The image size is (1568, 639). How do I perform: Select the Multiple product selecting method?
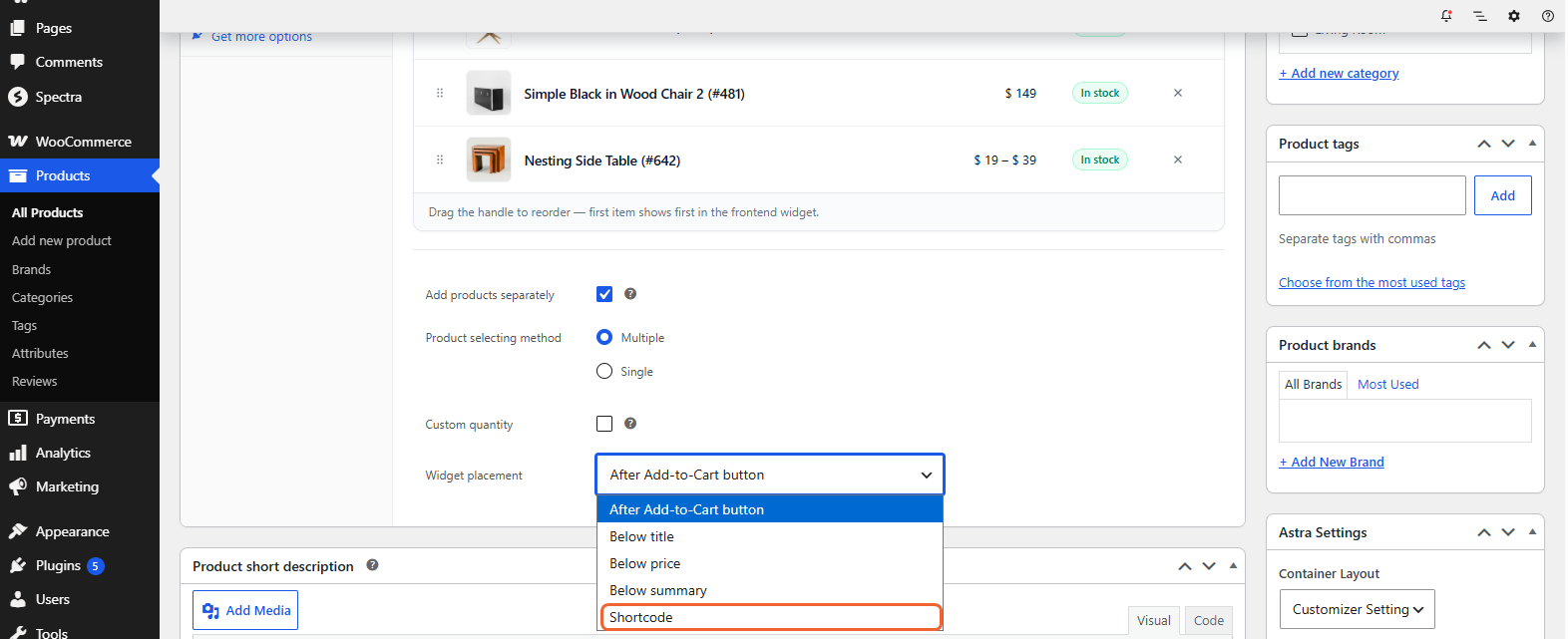tap(604, 338)
